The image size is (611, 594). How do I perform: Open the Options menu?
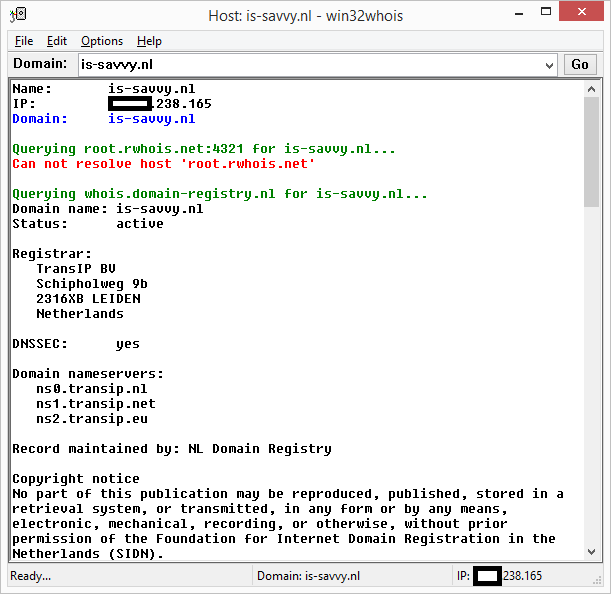coord(102,41)
